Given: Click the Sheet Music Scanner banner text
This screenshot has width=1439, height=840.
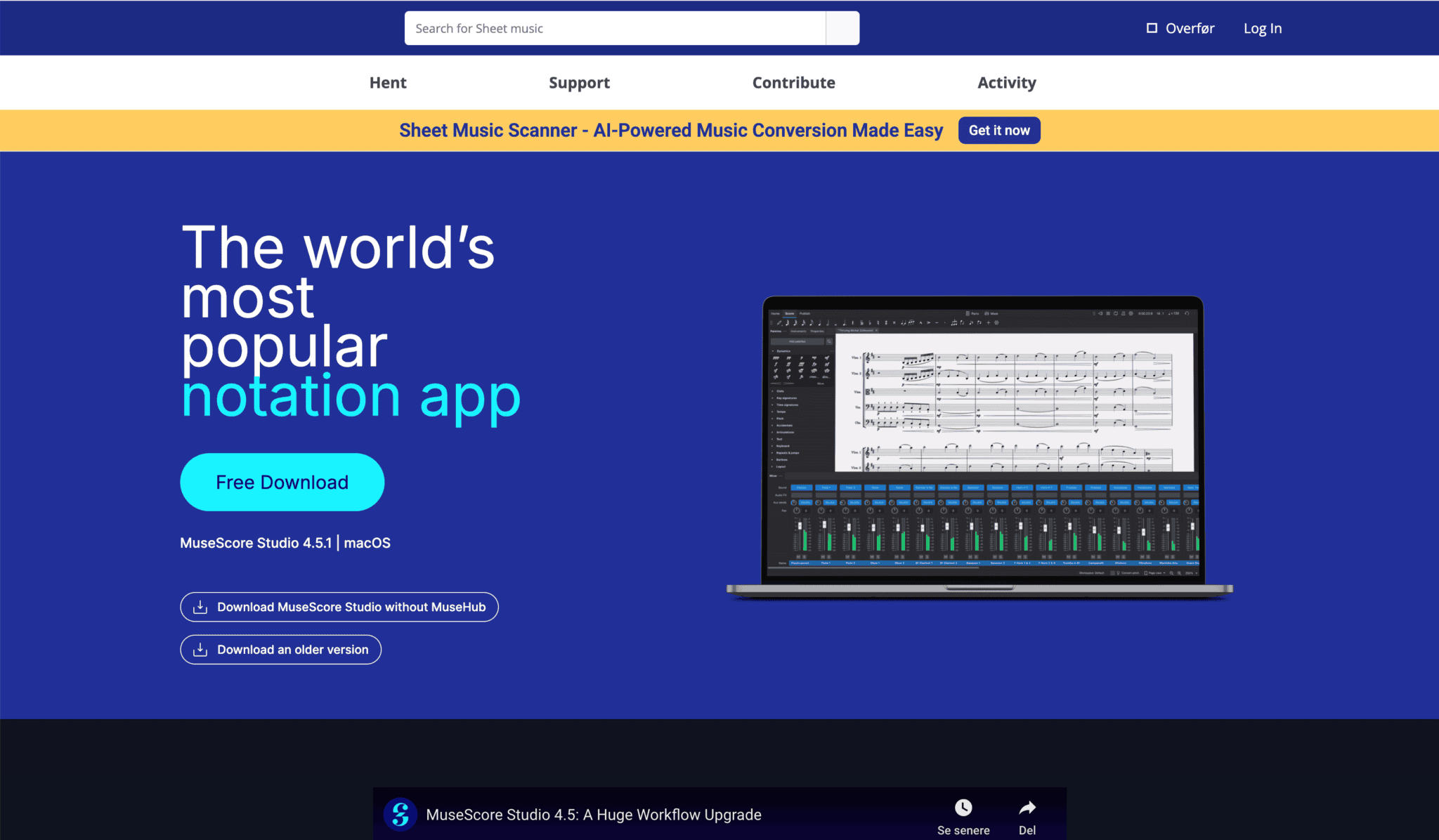Looking at the screenshot, I should pos(670,130).
